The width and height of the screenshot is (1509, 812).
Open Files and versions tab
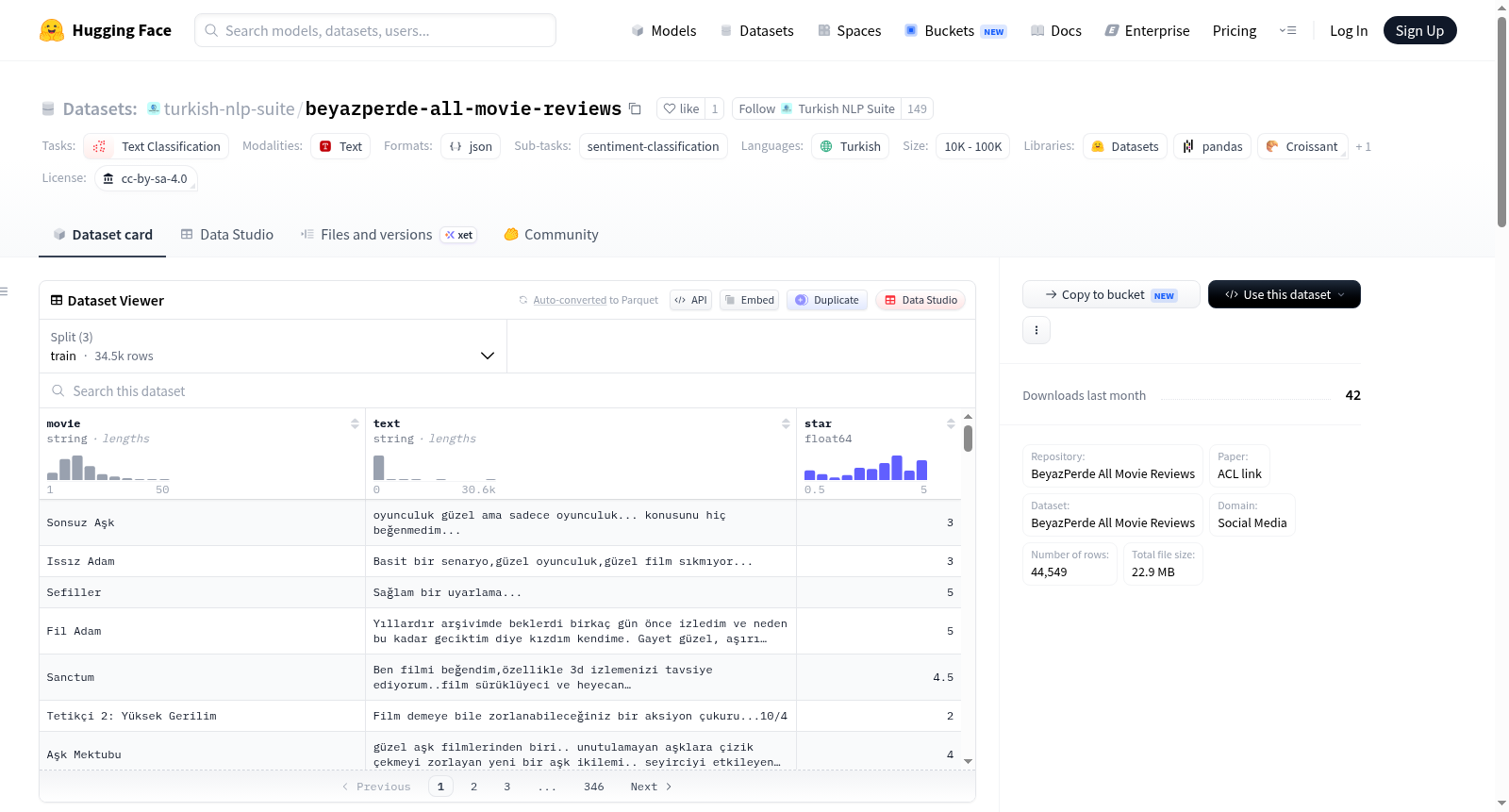pyautogui.click(x=388, y=235)
